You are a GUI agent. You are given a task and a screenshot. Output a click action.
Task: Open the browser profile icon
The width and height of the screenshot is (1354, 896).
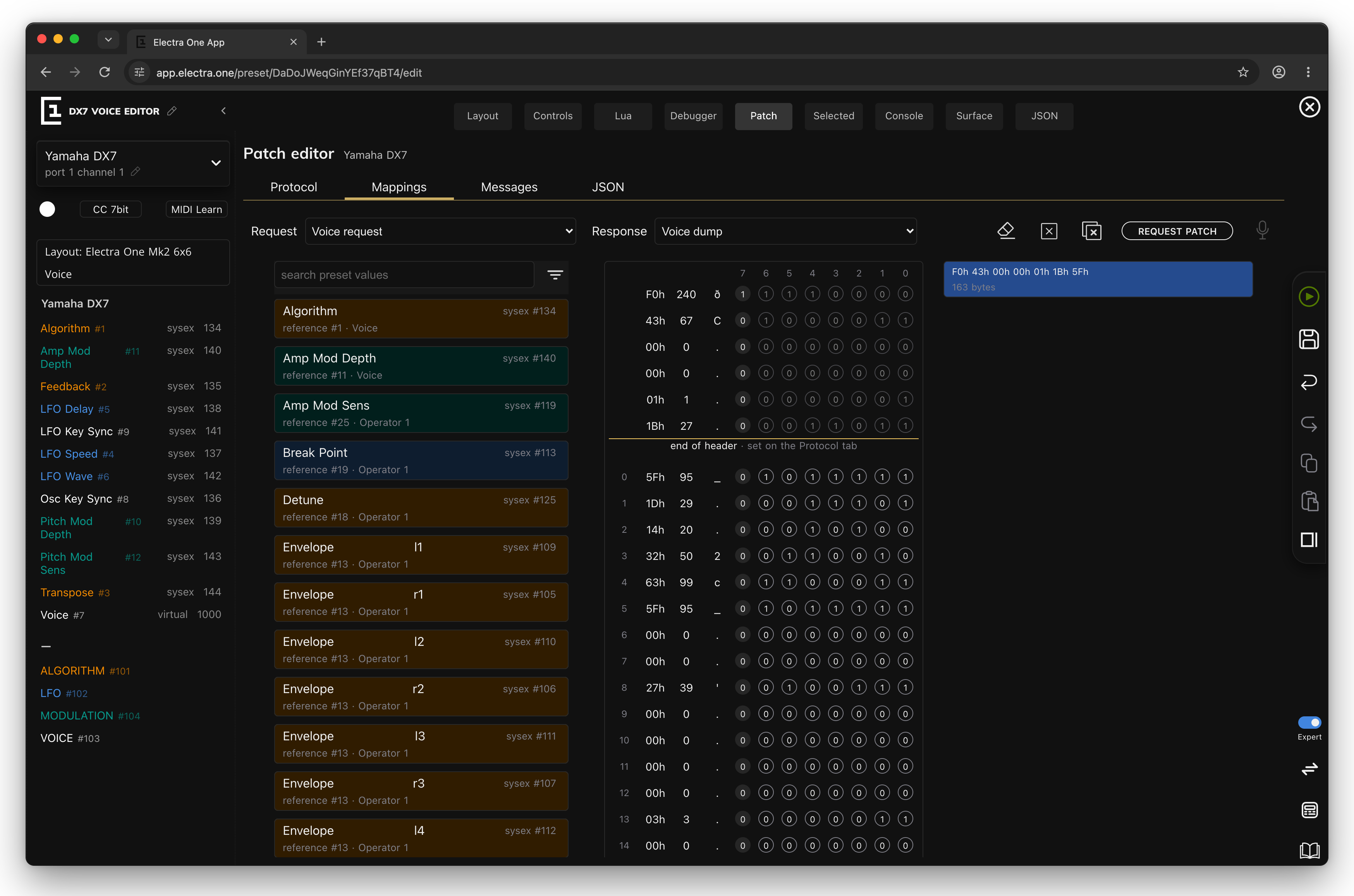(1278, 72)
